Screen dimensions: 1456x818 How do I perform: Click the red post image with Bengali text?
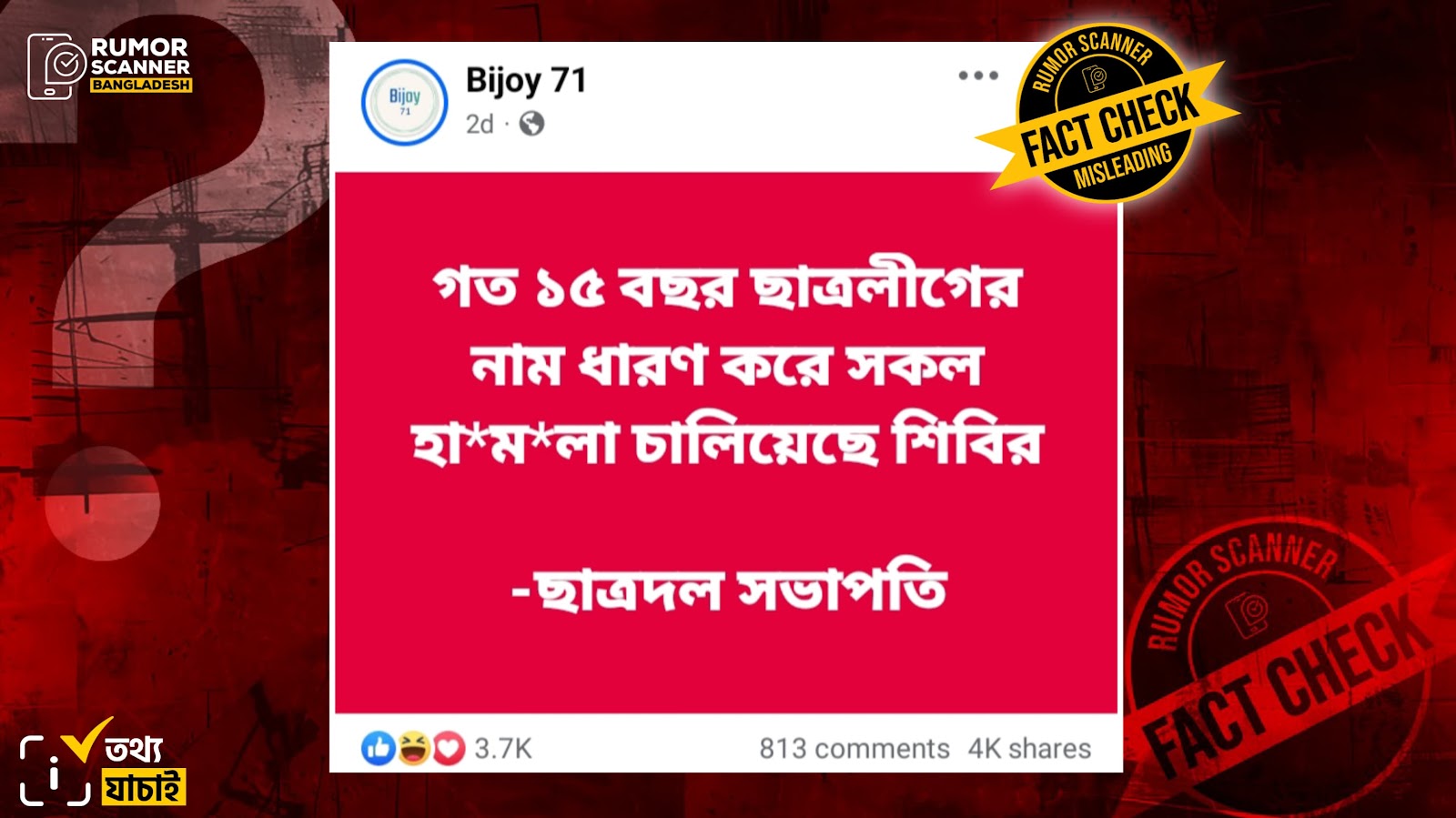coord(726,442)
